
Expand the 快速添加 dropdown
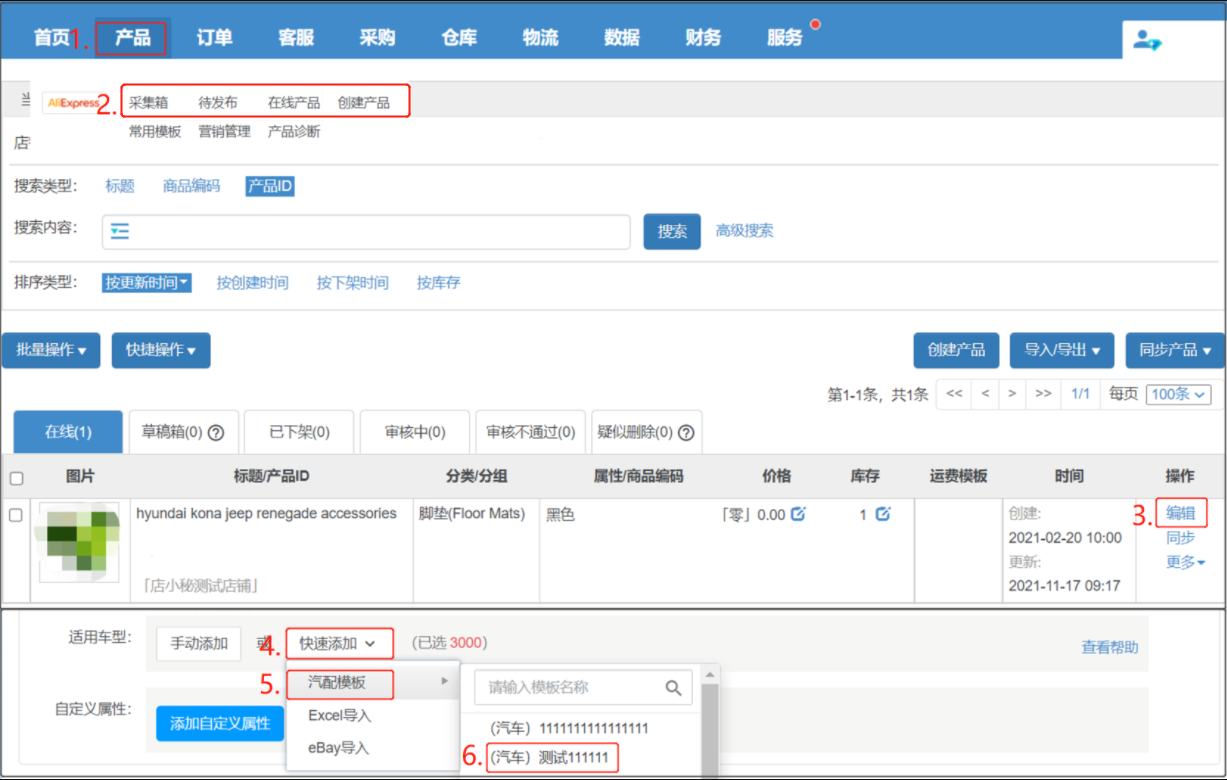[x=338, y=644]
